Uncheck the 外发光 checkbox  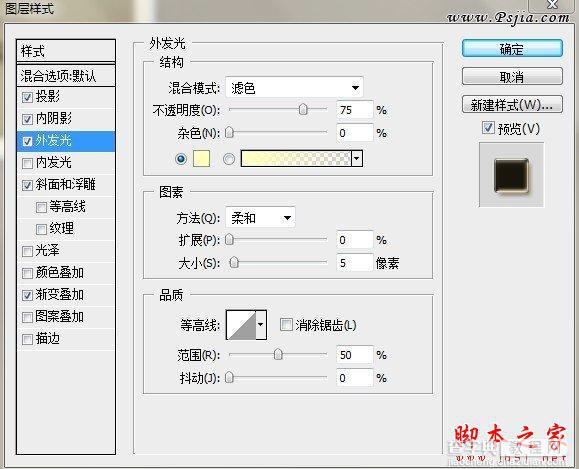(x=27, y=141)
